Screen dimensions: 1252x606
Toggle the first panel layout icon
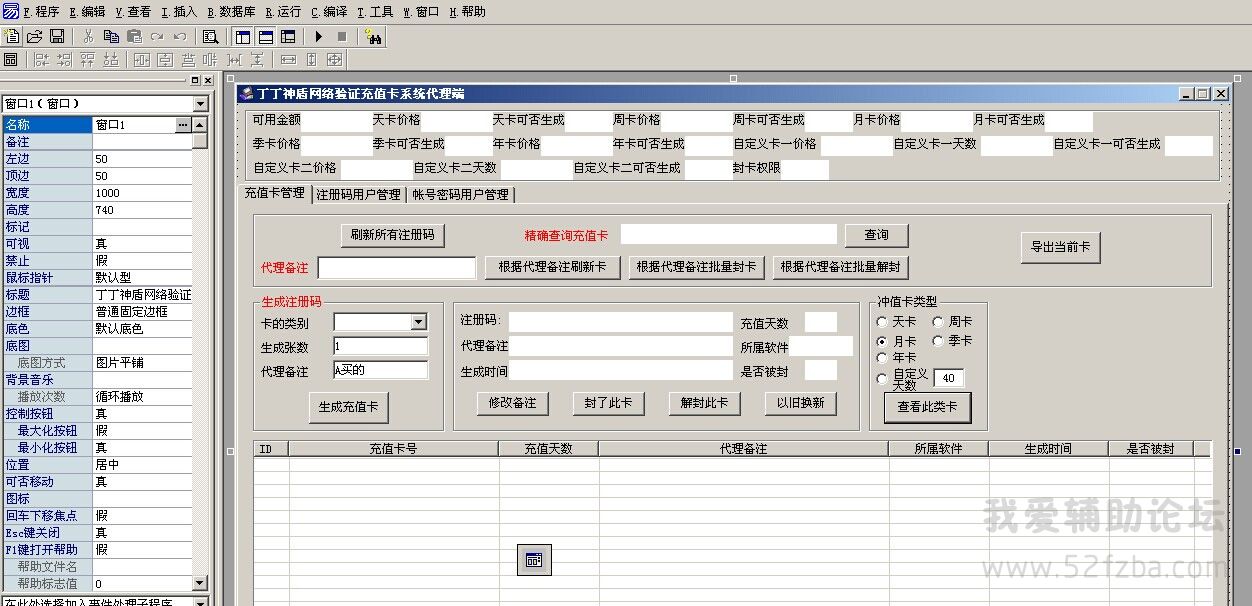(242, 36)
